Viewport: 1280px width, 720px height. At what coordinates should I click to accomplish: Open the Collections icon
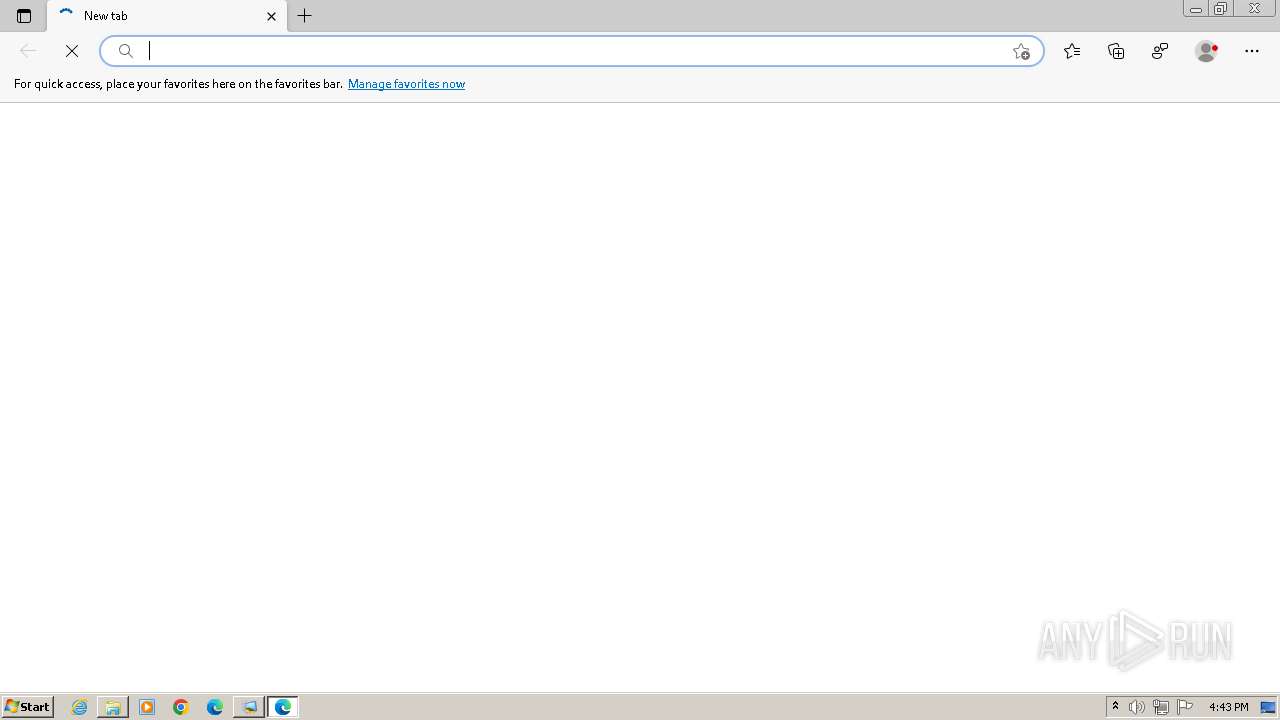(x=1116, y=51)
